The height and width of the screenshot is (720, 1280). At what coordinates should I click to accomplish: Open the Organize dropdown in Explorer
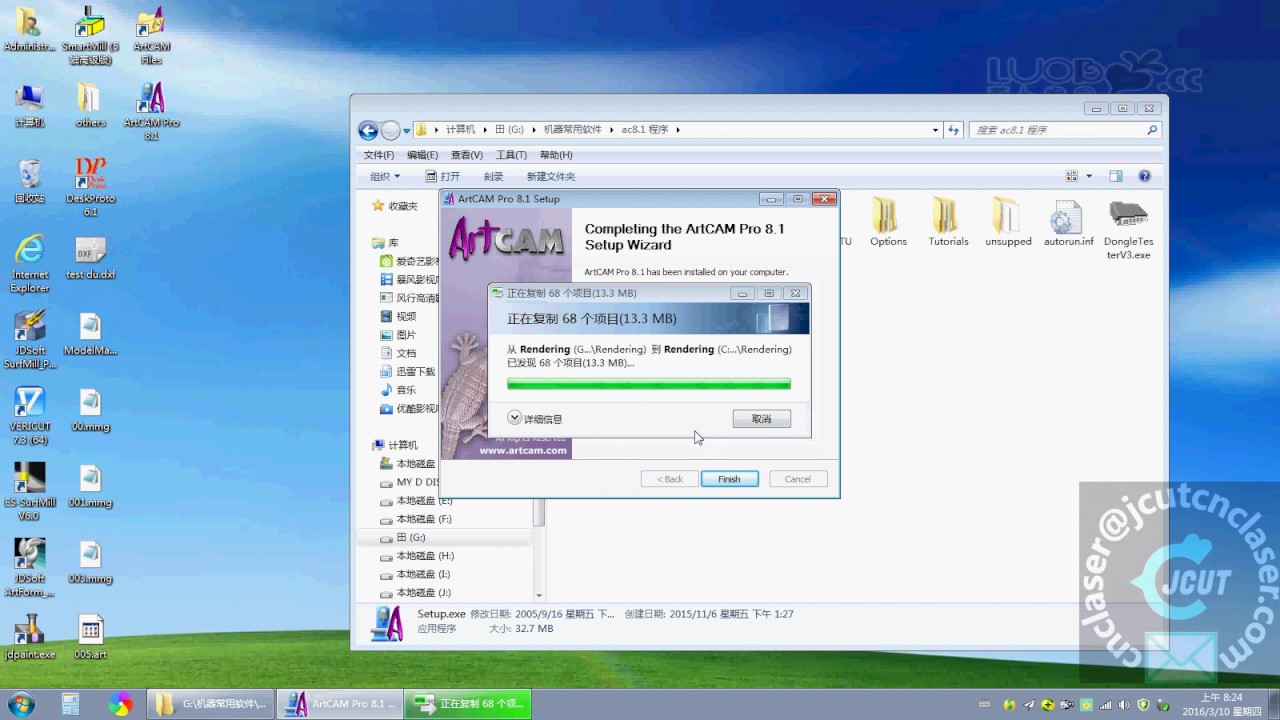[x=385, y=176]
